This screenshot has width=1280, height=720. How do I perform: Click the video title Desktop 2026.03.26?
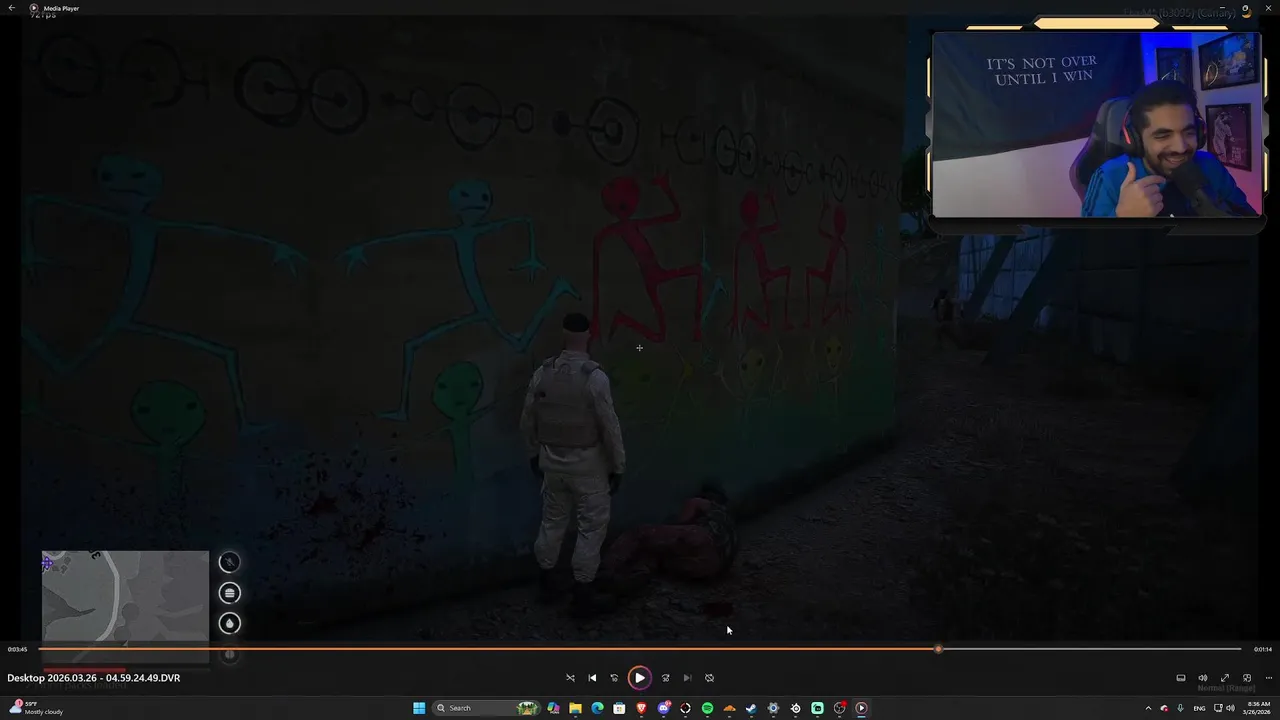pyautogui.click(x=94, y=678)
